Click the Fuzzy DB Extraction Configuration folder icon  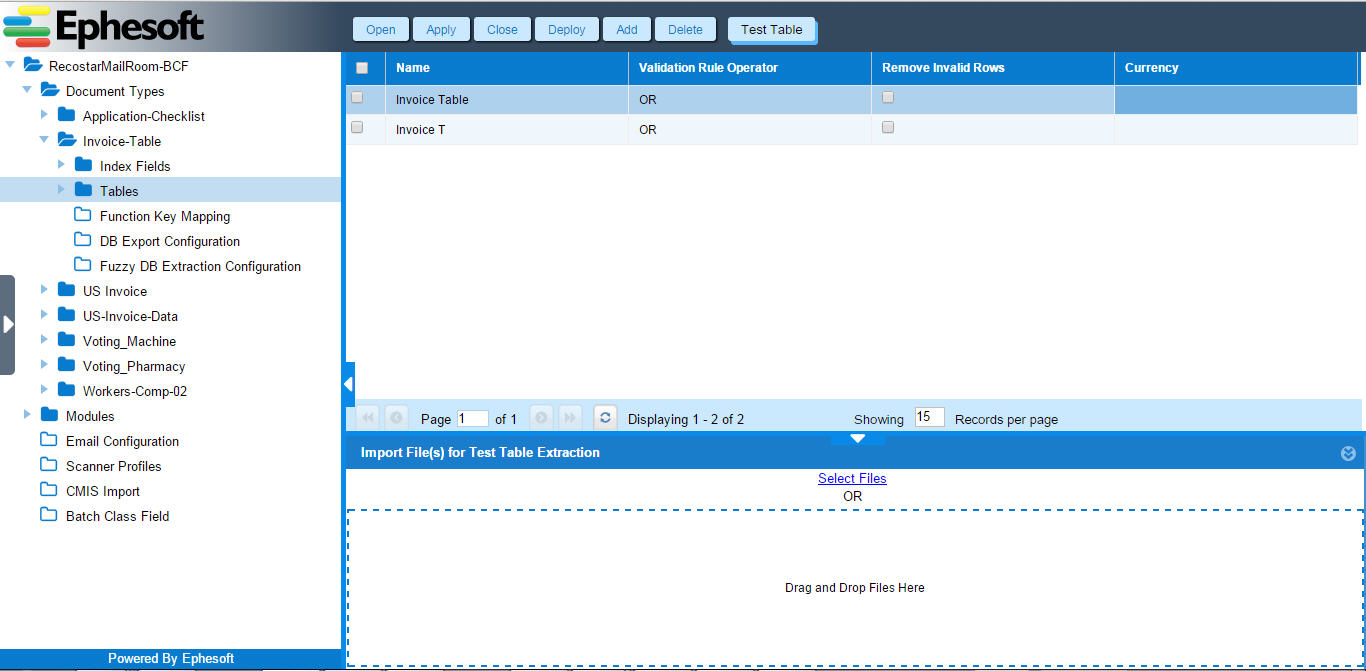coord(83,266)
